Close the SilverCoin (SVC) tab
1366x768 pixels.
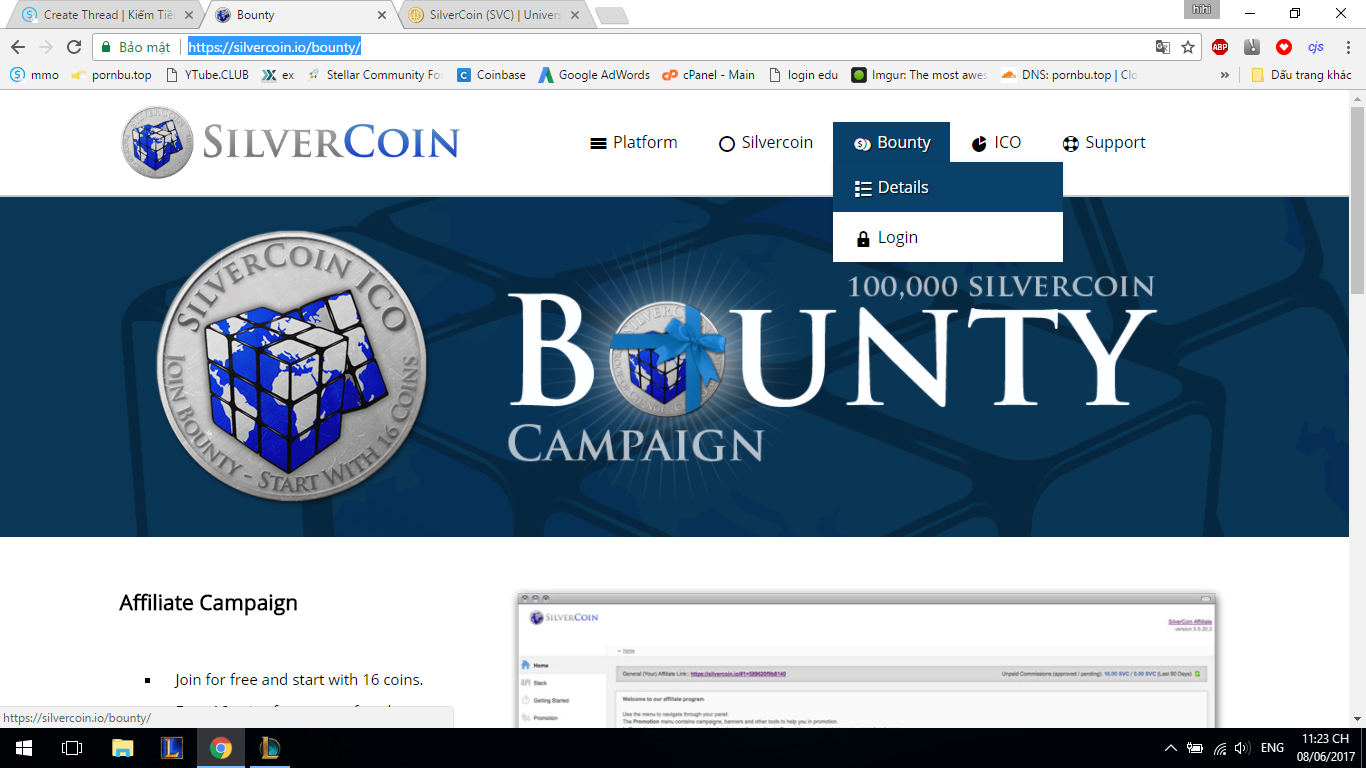[x=575, y=15]
